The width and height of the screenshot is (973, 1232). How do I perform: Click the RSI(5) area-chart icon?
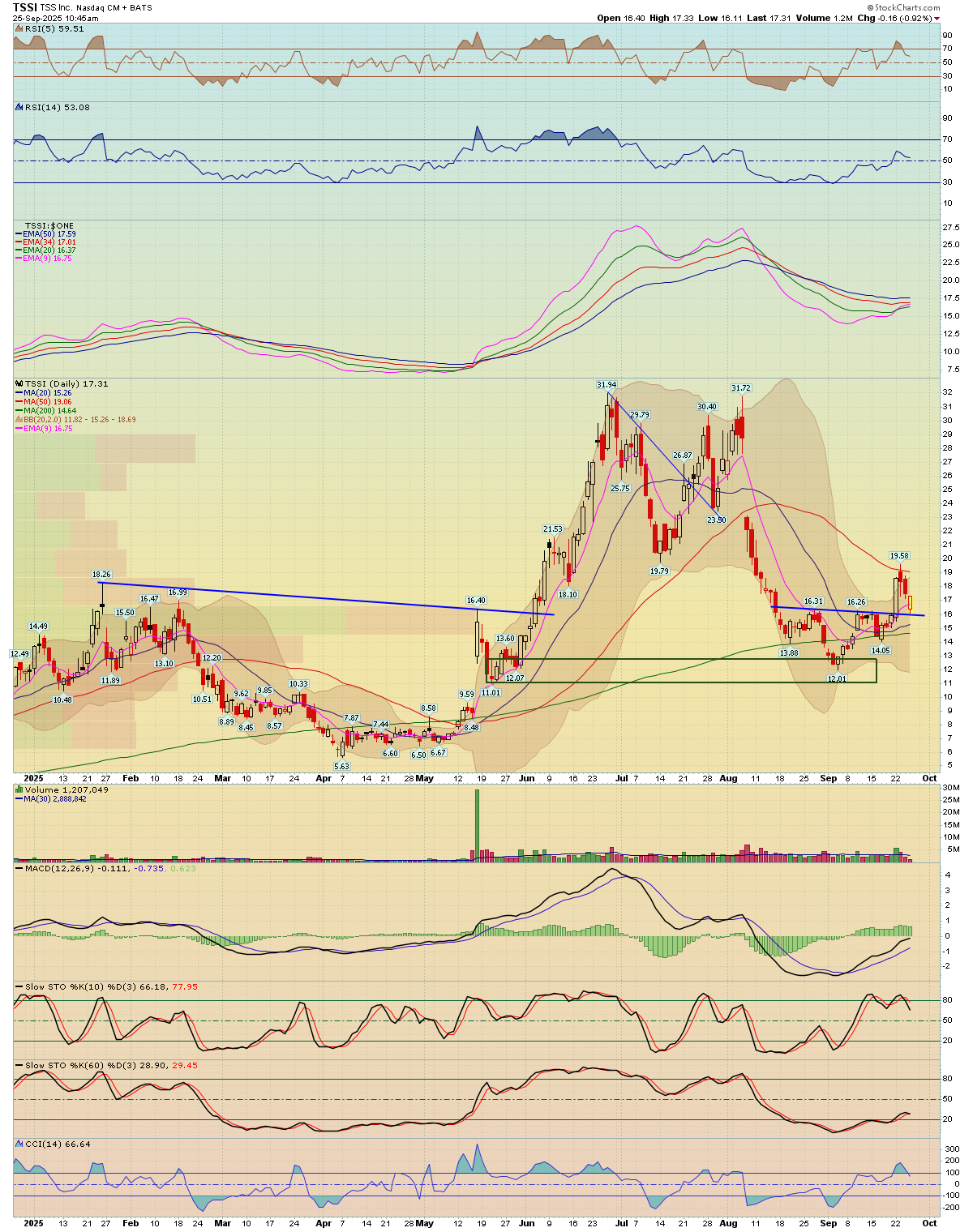[18, 28]
